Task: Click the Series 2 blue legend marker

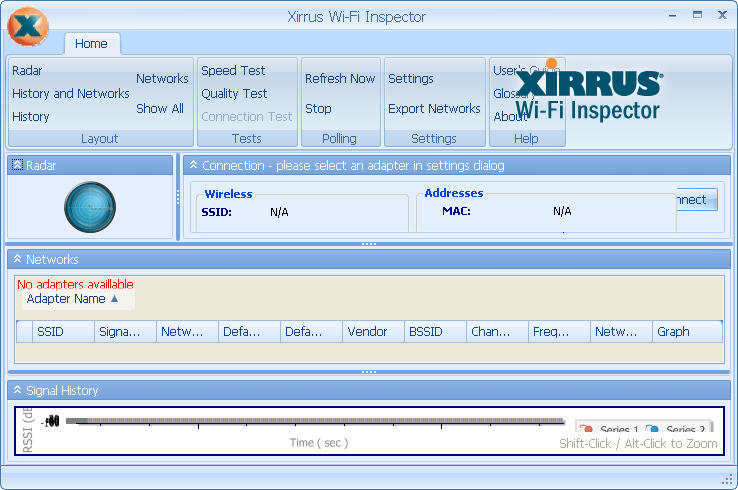Action: (x=652, y=430)
